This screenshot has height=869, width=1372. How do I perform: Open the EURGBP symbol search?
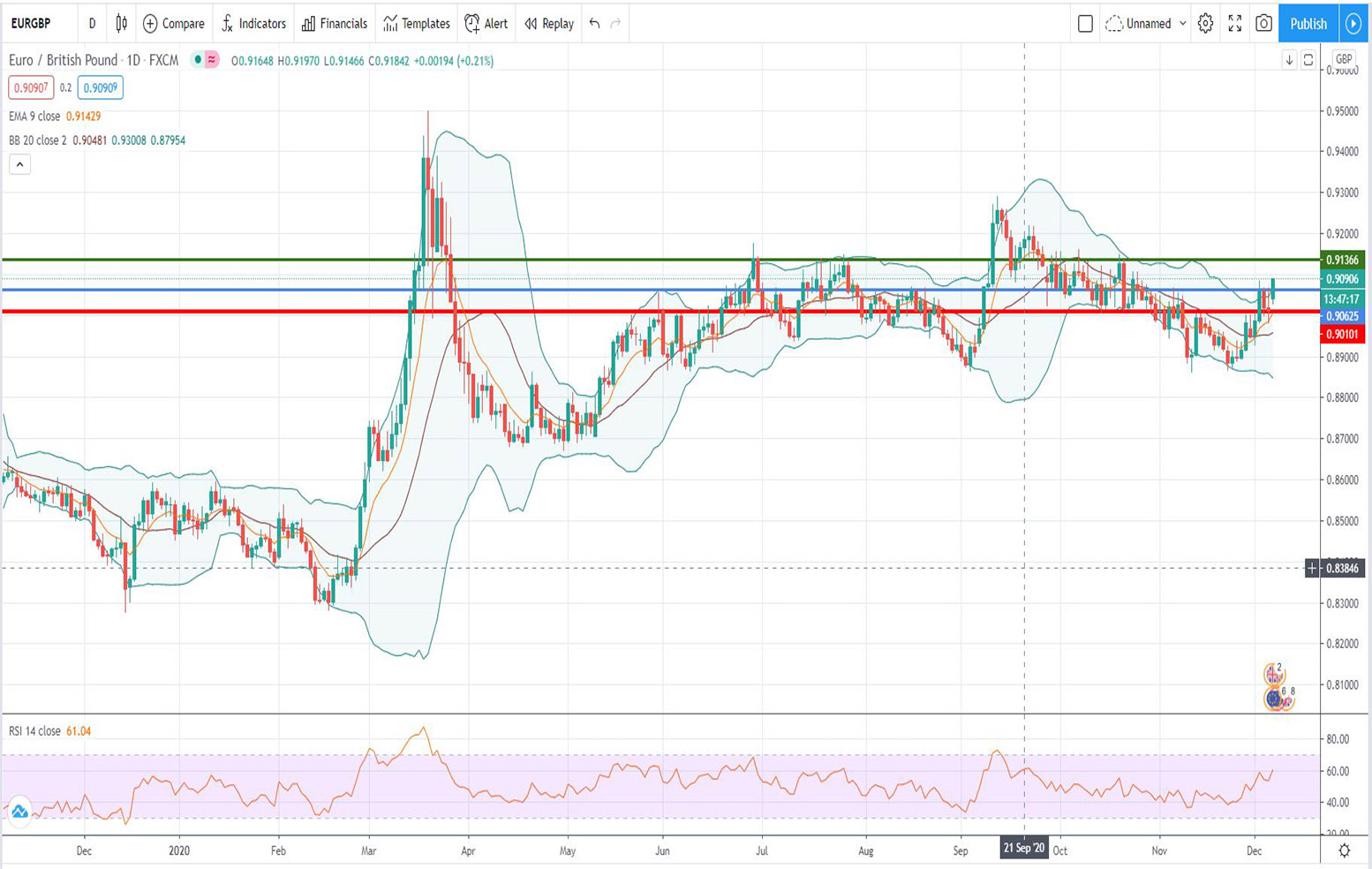click(x=31, y=24)
